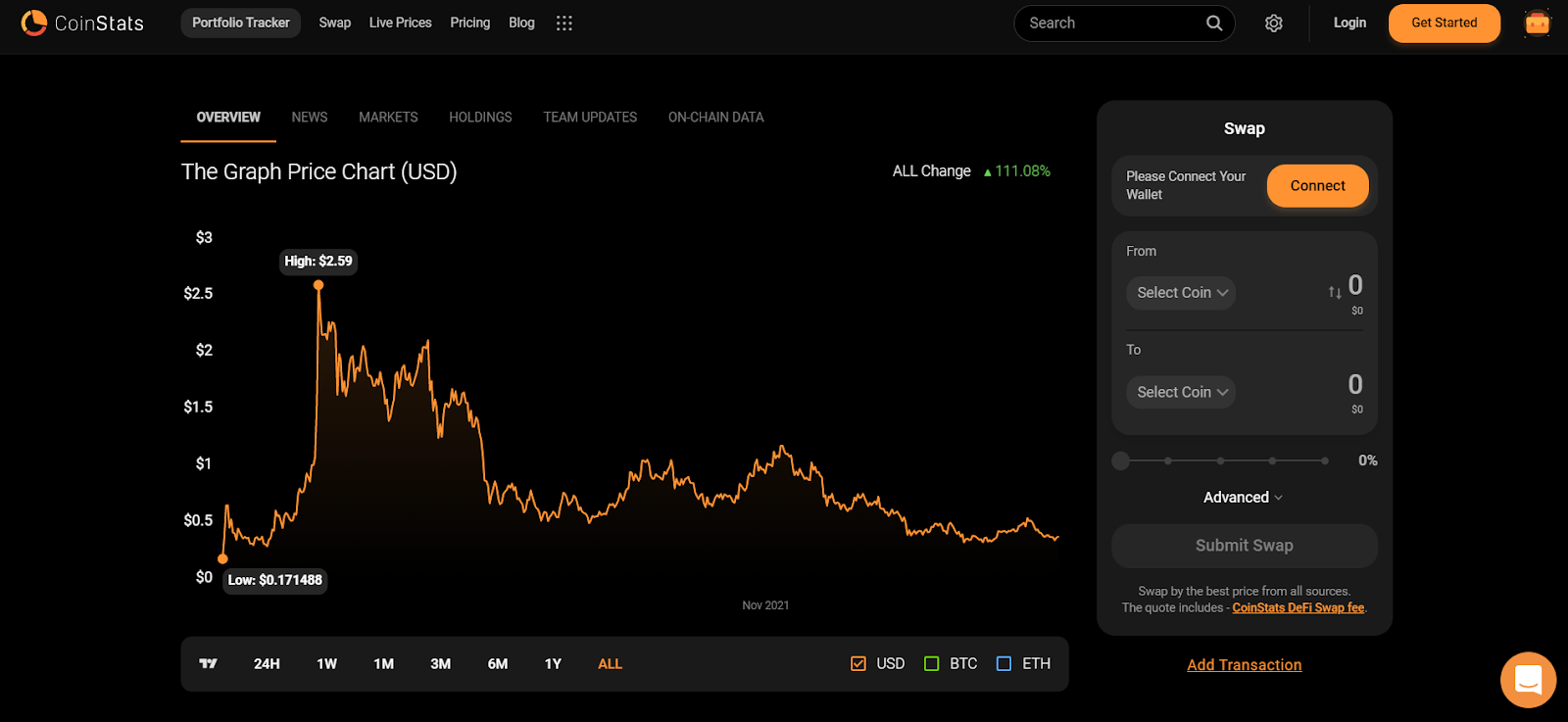The height and width of the screenshot is (722, 1568).
Task: Open the From Select Coin dropdown
Action: tap(1181, 293)
